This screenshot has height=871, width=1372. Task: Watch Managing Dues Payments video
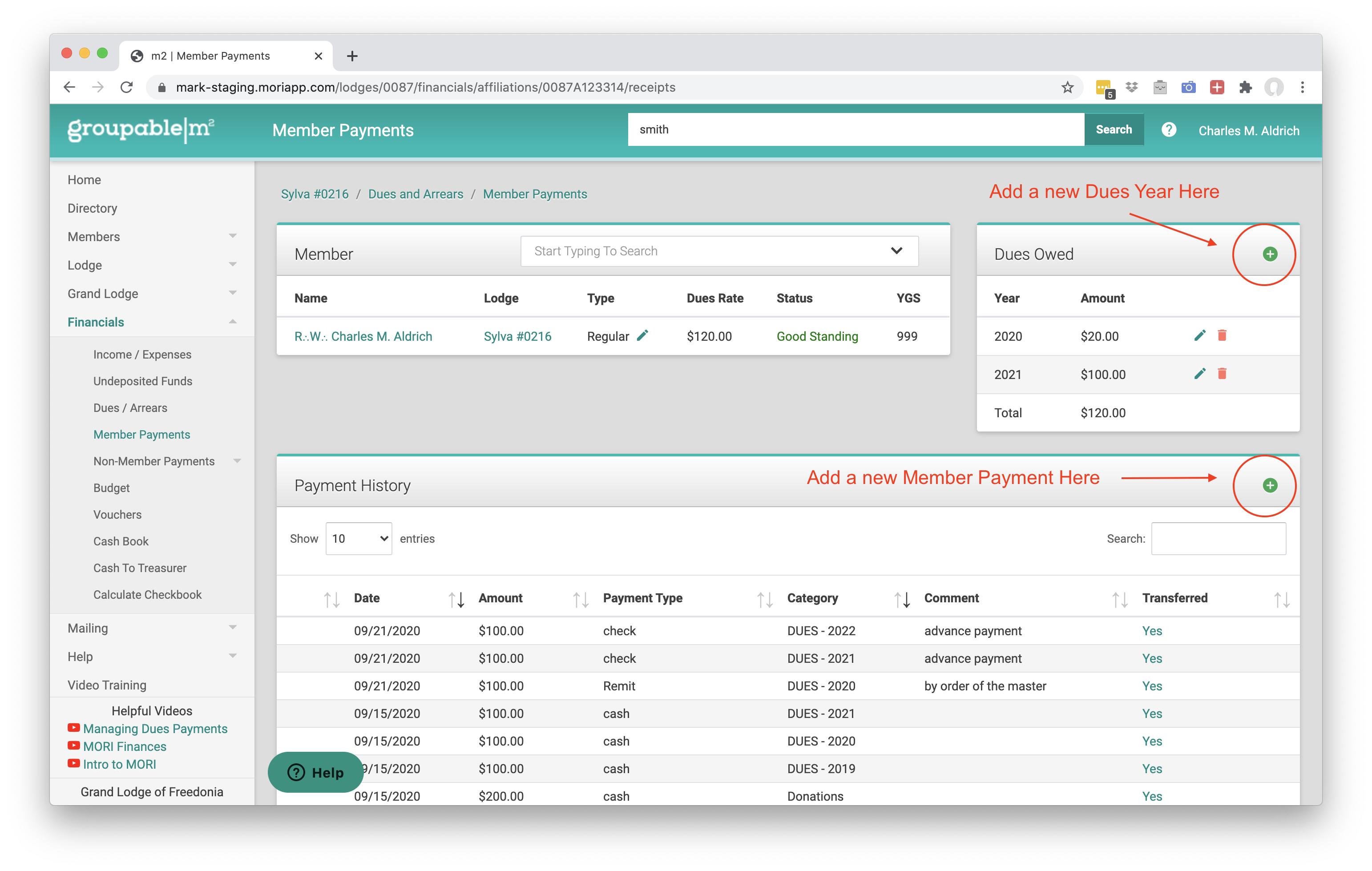155,729
